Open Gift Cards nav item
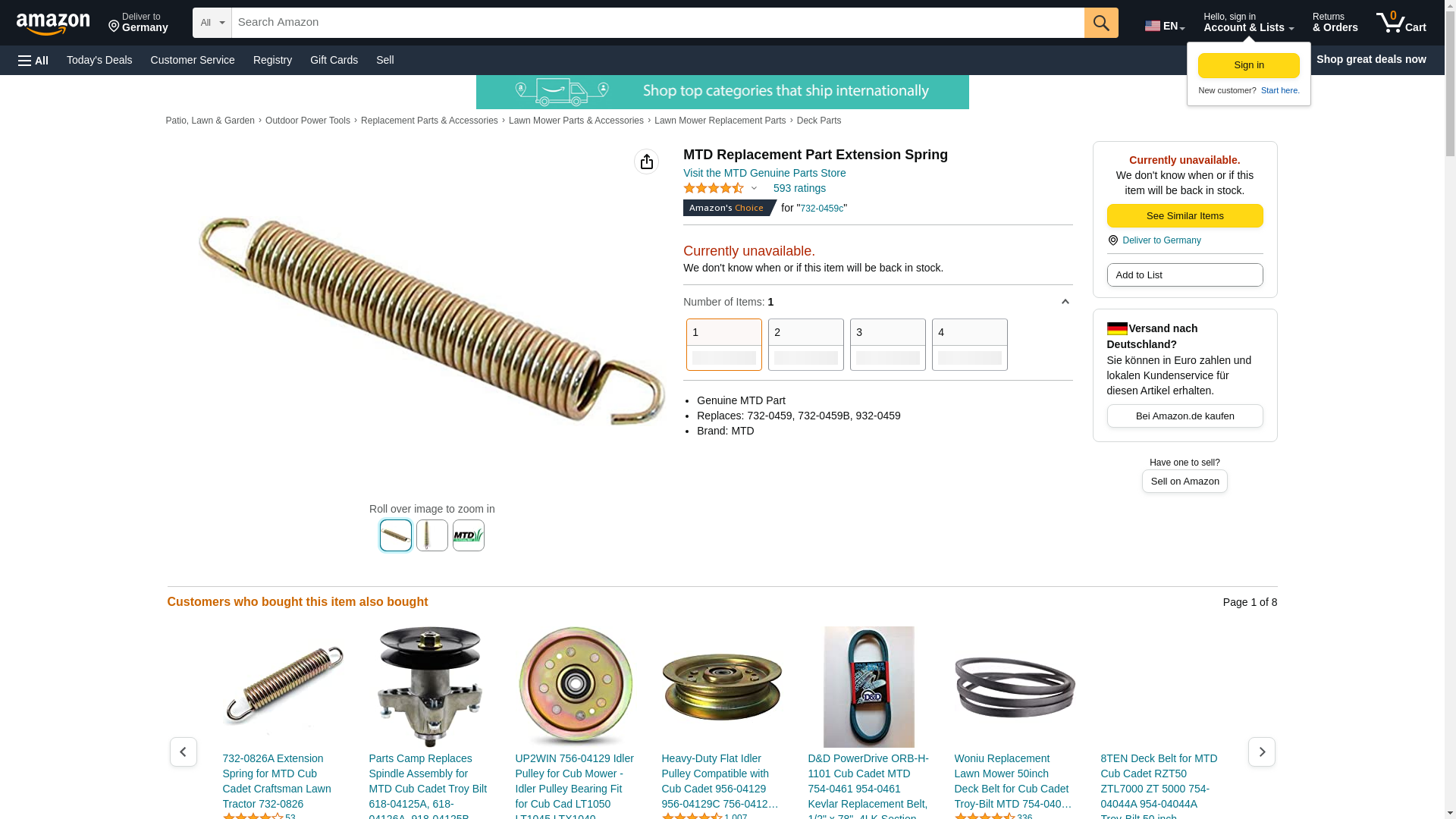 (334, 60)
